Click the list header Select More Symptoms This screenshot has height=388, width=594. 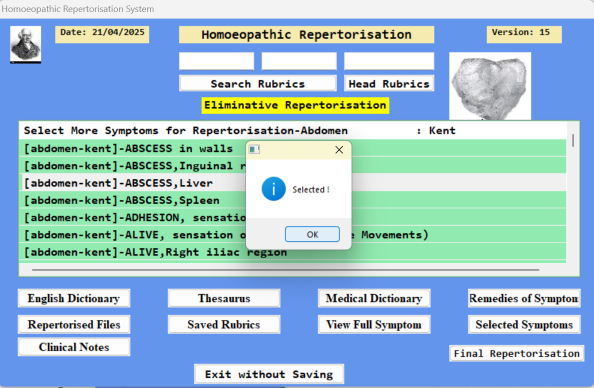click(292, 131)
